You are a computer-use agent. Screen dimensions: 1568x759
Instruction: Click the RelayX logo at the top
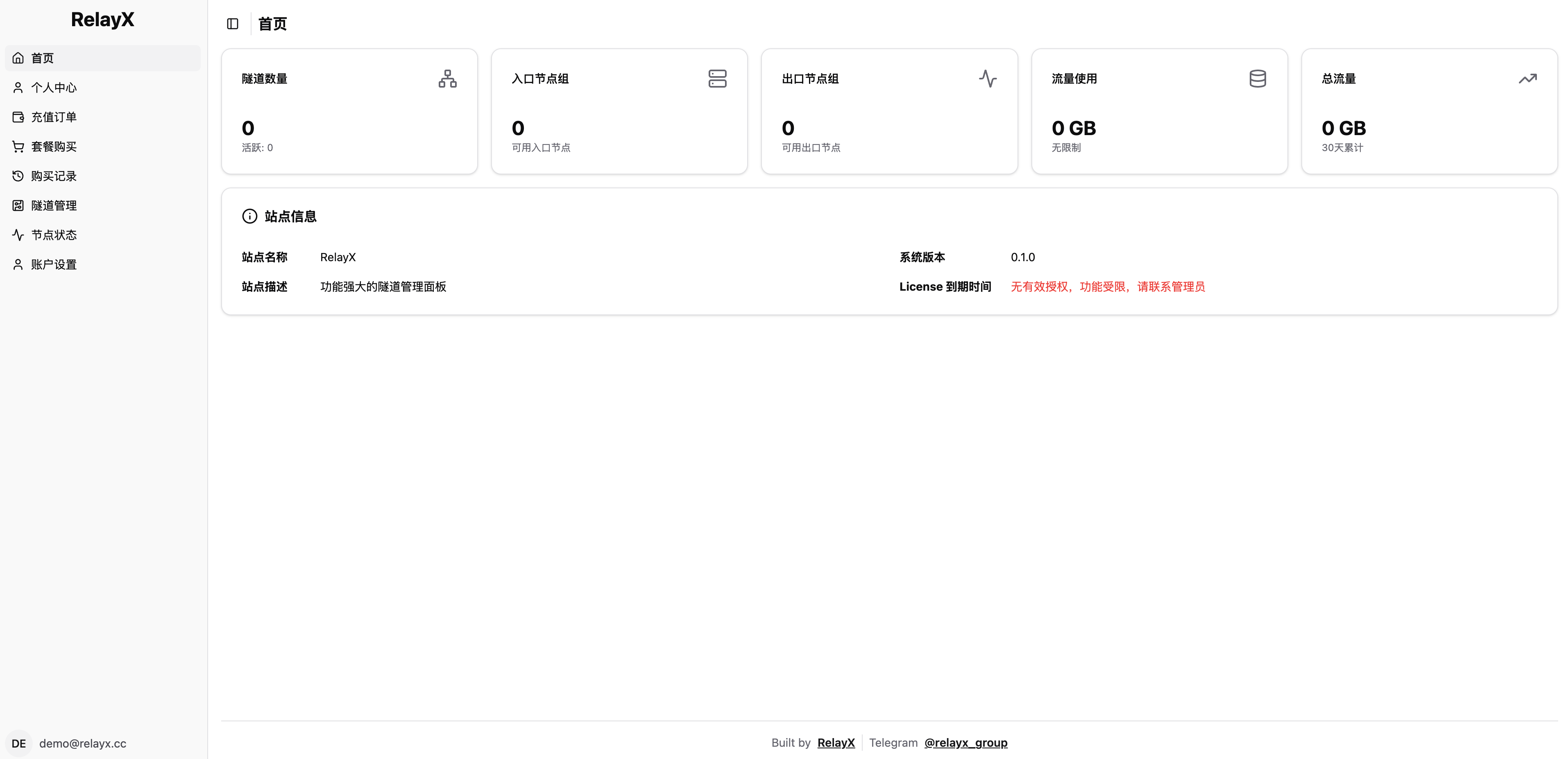click(102, 19)
